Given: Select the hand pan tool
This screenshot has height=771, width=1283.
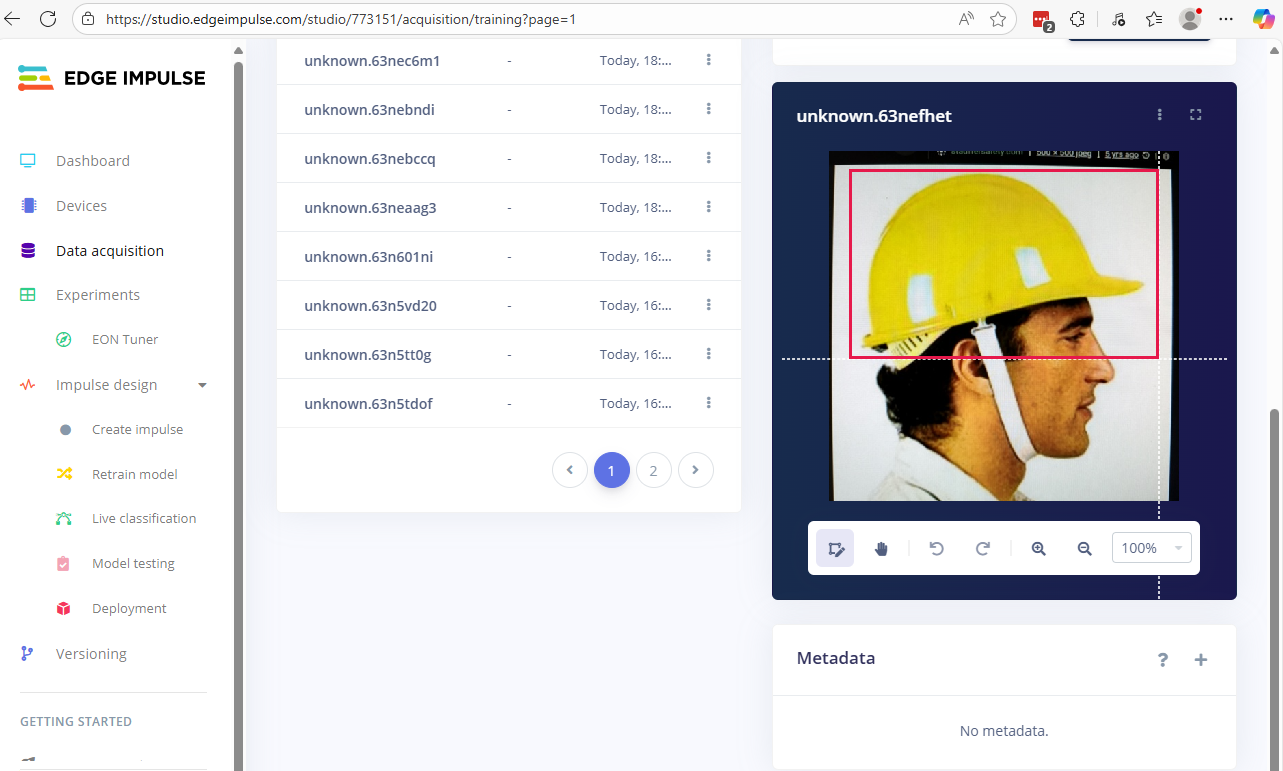Looking at the screenshot, I should pos(881,548).
